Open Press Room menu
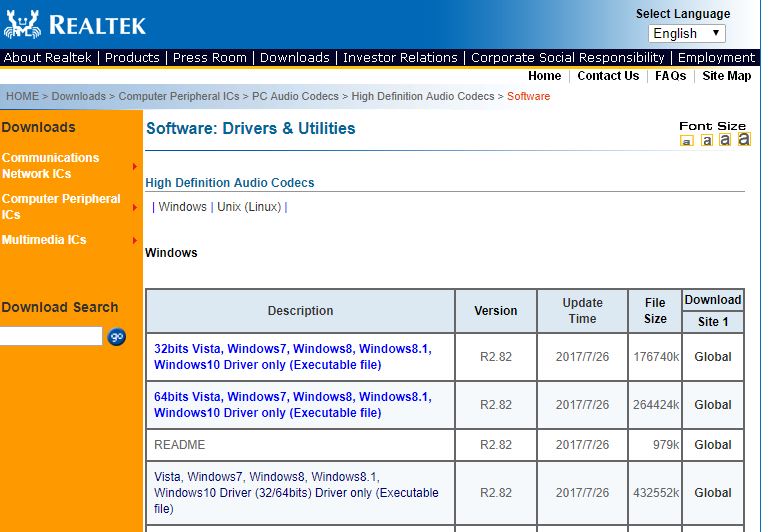 (x=209, y=57)
